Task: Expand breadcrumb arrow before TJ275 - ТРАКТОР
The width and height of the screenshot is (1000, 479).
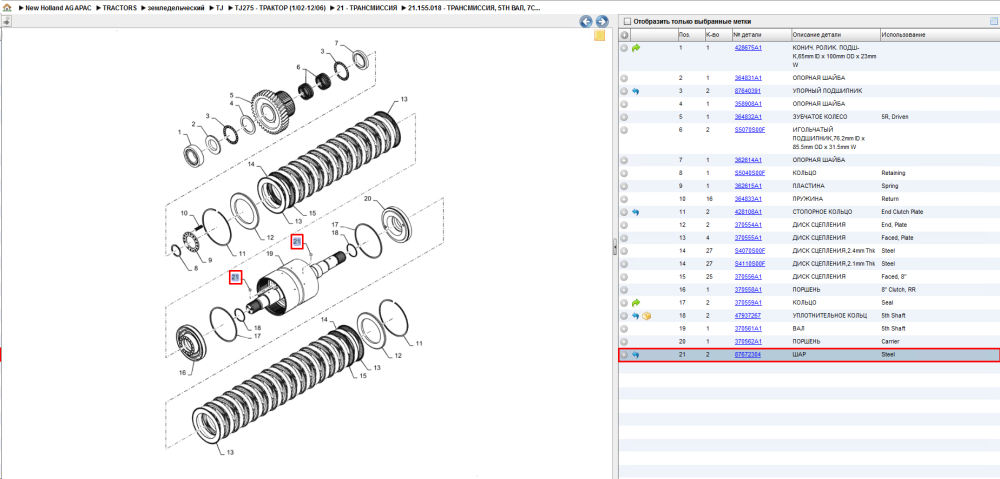Action: [230, 8]
